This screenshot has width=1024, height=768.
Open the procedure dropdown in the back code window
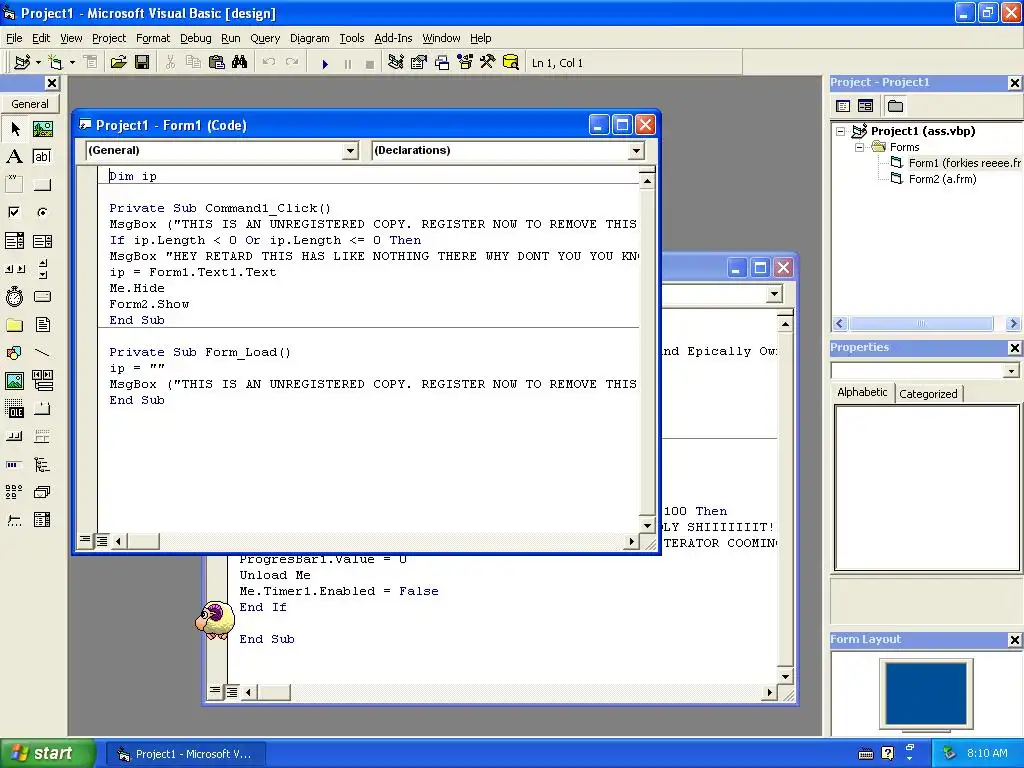[x=775, y=294]
